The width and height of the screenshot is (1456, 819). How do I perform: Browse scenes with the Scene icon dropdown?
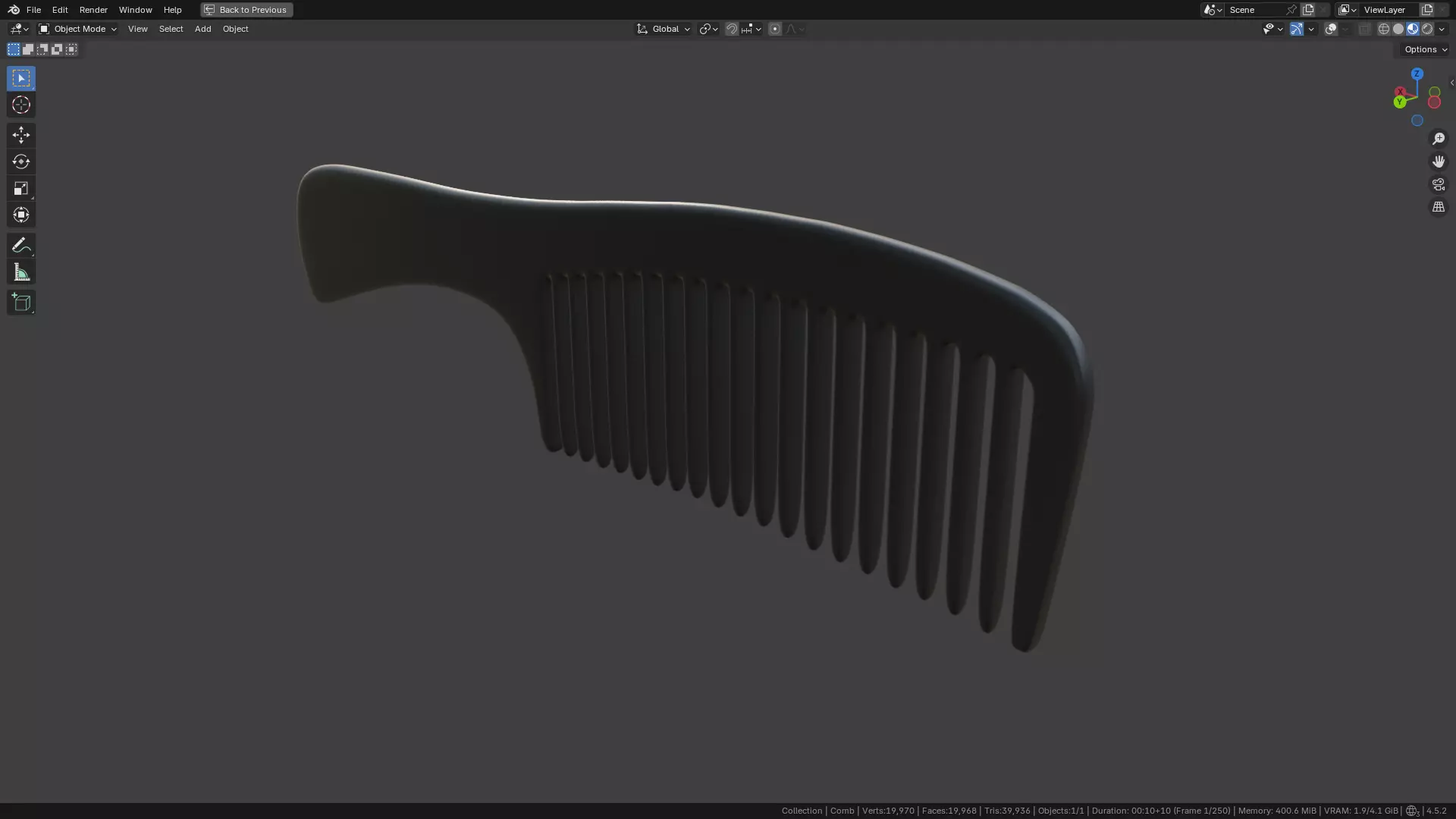click(x=1213, y=10)
